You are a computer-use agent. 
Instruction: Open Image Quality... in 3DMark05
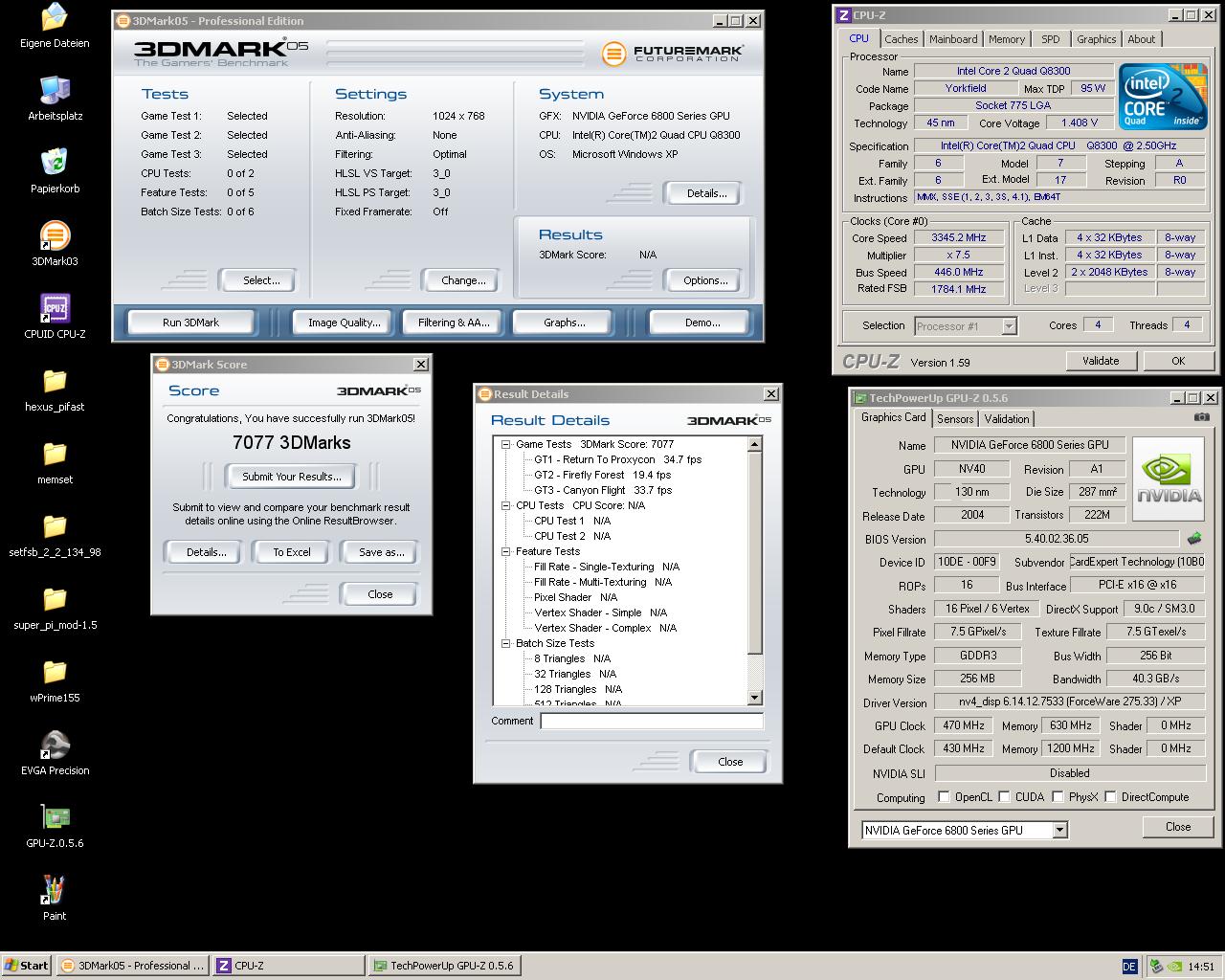click(x=344, y=323)
